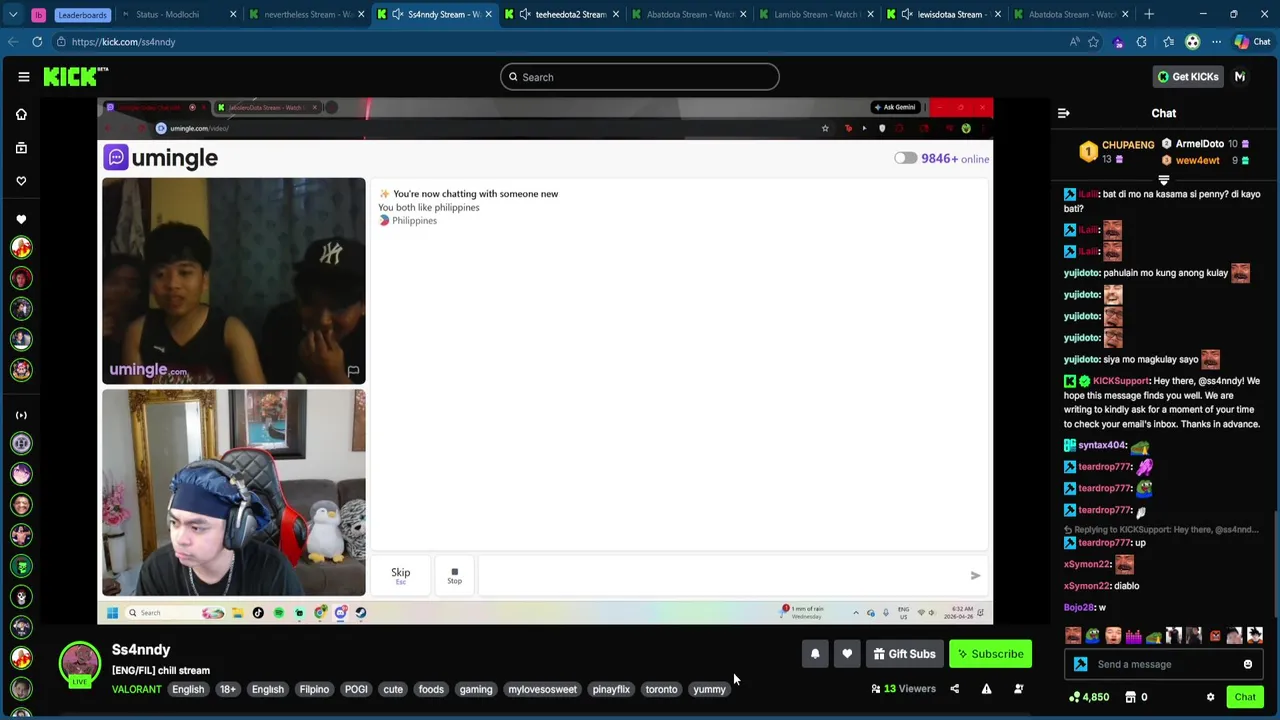Open browser menu three dots
The height and width of the screenshot is (720, 1280).
point(1216,42)
